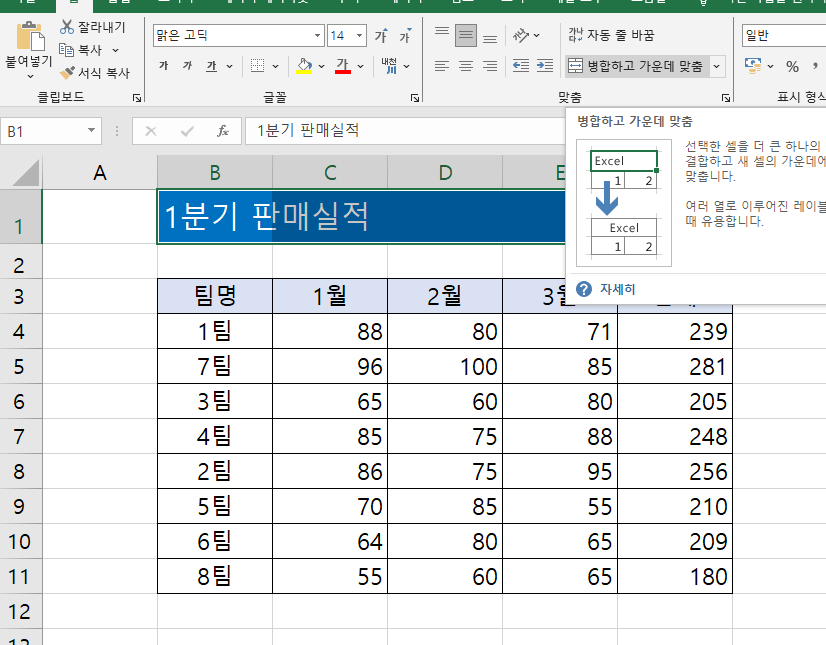Click the Name Box showing B1

tap(51, 131)
